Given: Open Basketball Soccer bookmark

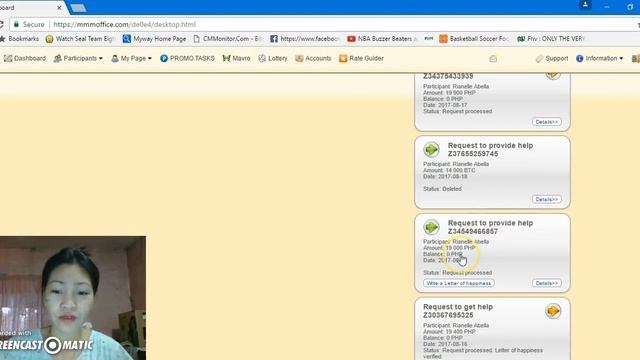Looking at the screenshot, I should pos(474,39).
